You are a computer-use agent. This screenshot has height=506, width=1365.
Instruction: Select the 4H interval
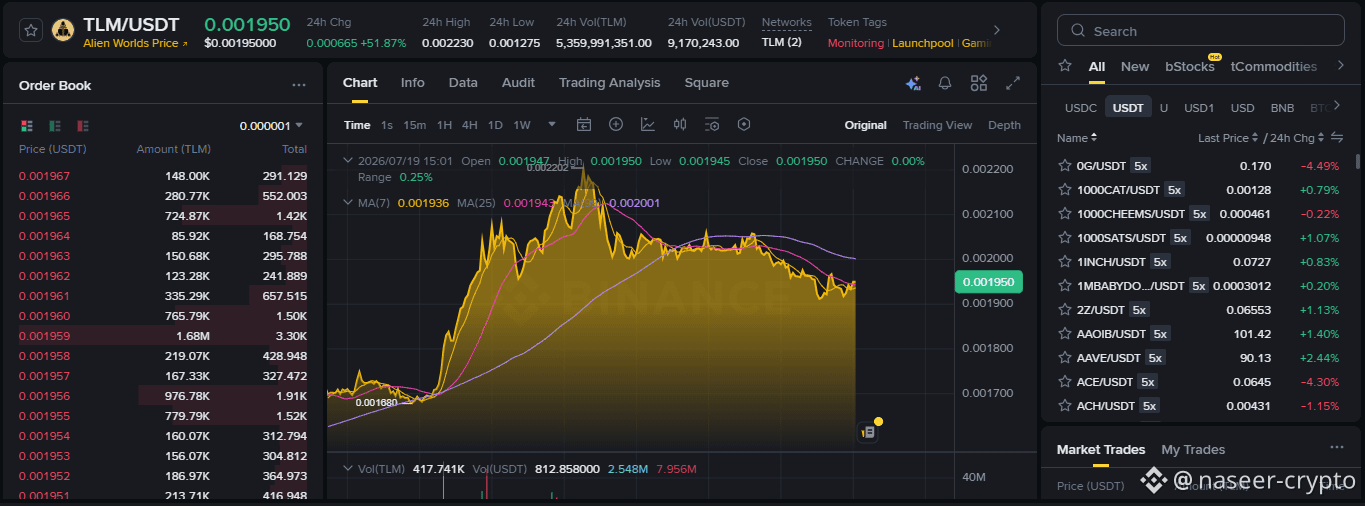click(x=469, y=125)
